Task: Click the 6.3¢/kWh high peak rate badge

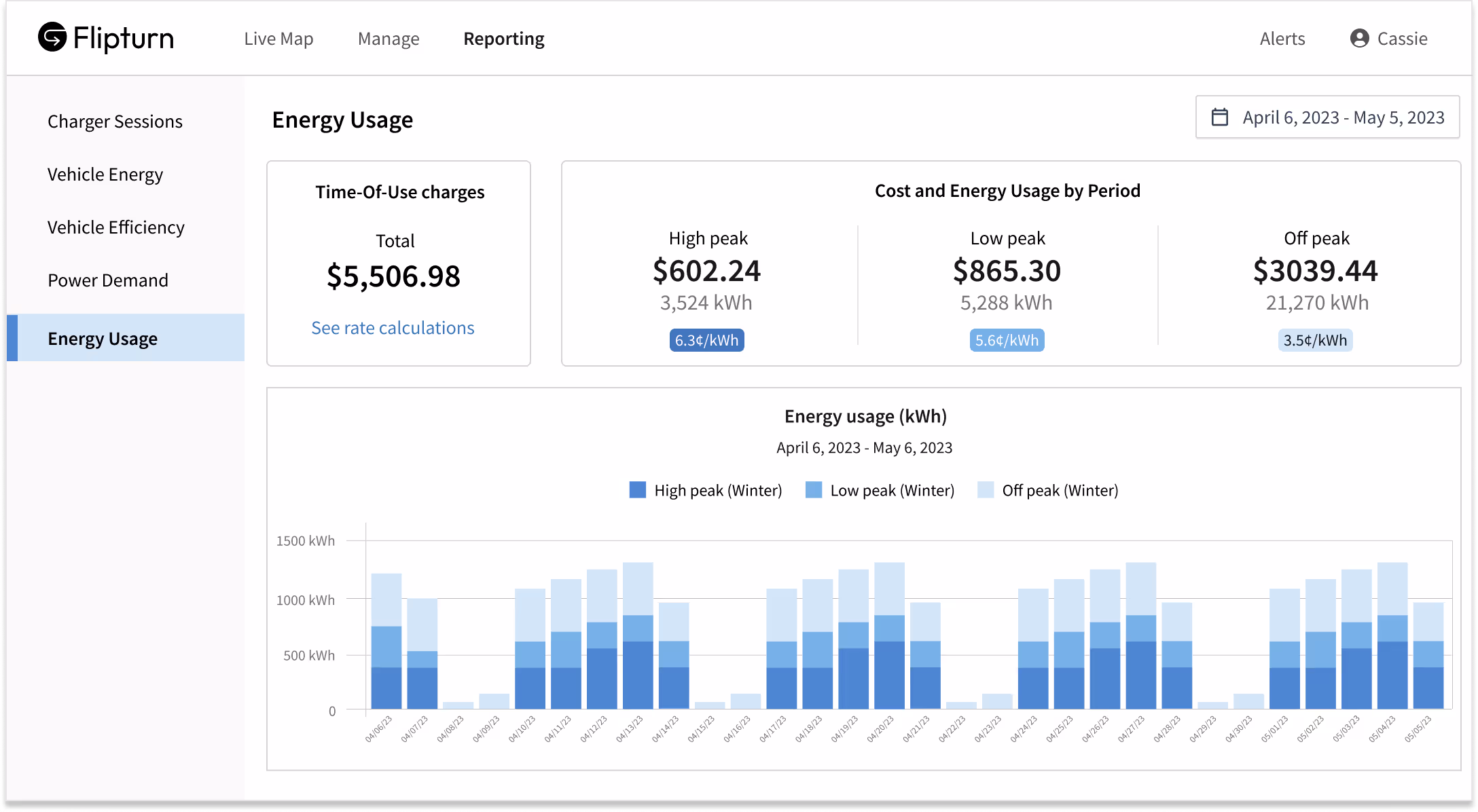Action: tap(706, 340)
